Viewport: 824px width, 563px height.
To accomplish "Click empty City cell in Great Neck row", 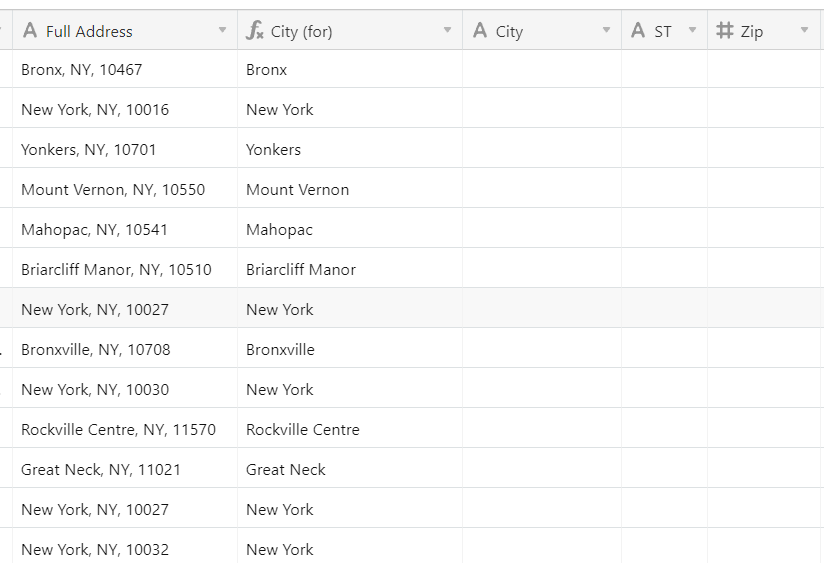I will 542,468.
